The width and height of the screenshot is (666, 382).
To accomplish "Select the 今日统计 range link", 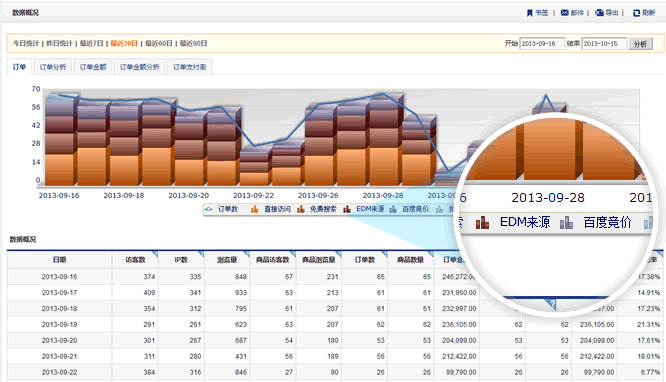I will [x=25, y=43].
